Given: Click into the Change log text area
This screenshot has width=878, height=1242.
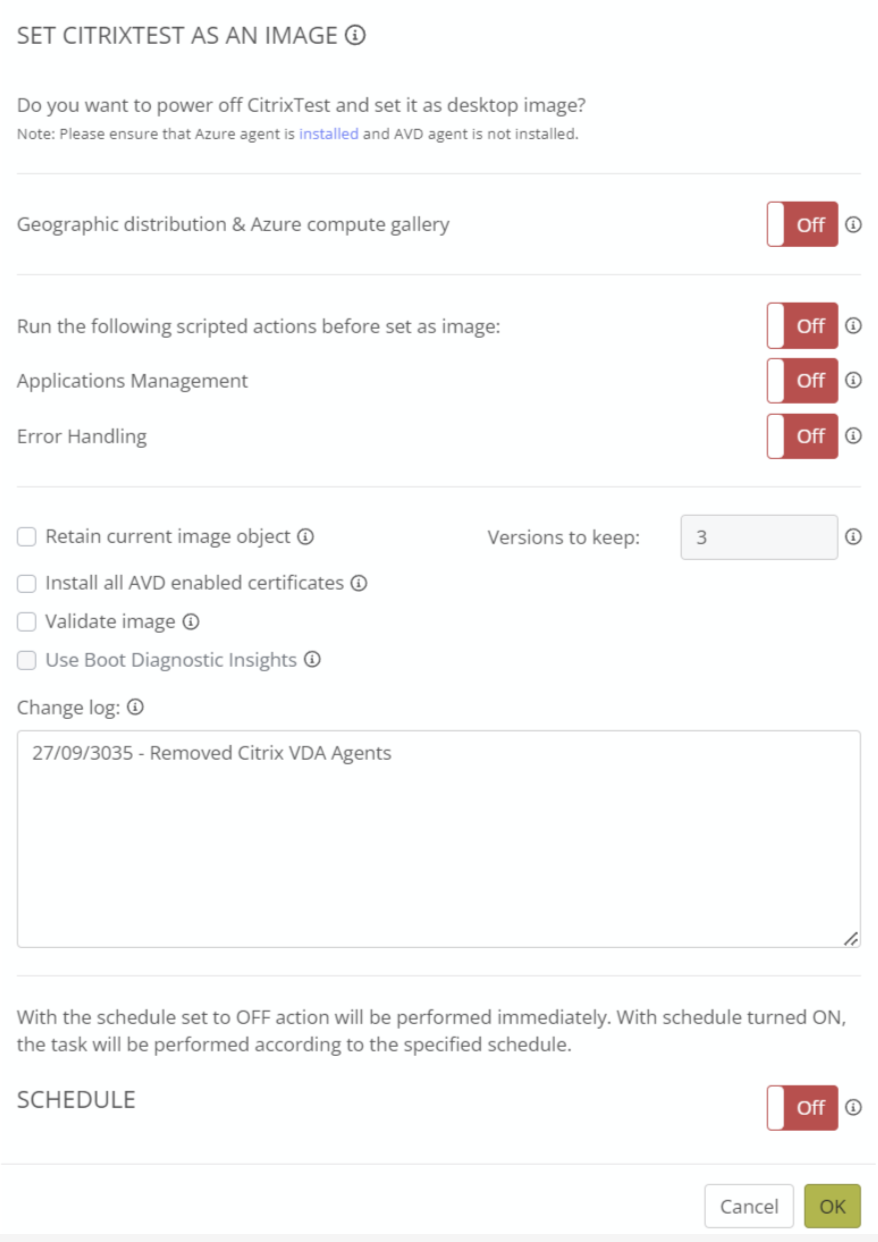Looking at the screenshot, I should (x=438, y=838).
